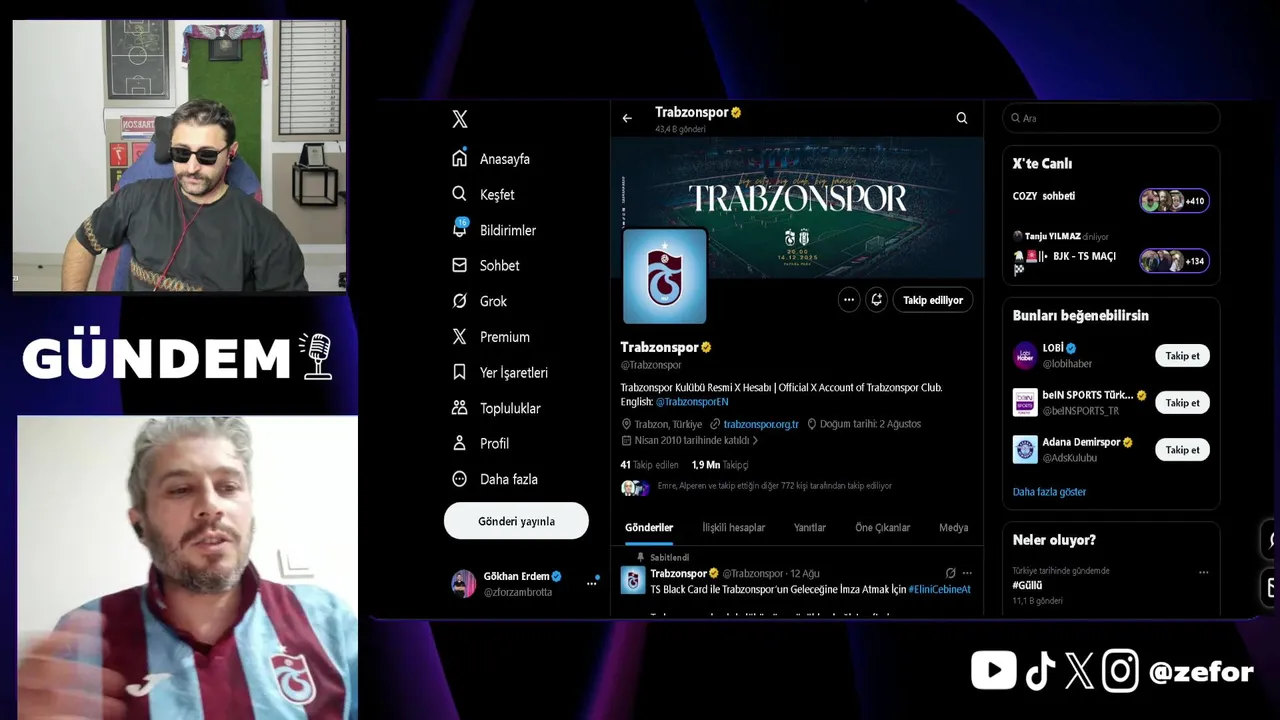The width and height of the screenshot is (1280, 720).
Task: Open #EliniCebineAt hashtag link
Action: tap(940, 590)
